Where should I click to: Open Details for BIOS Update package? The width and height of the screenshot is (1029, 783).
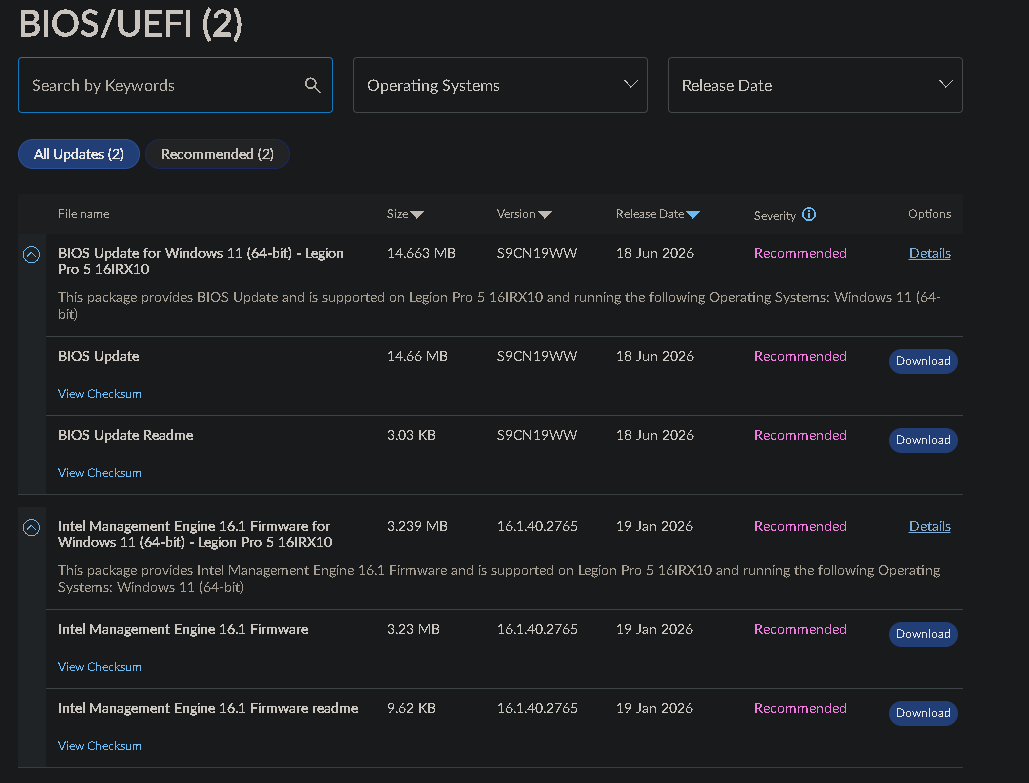coord(929,253)
